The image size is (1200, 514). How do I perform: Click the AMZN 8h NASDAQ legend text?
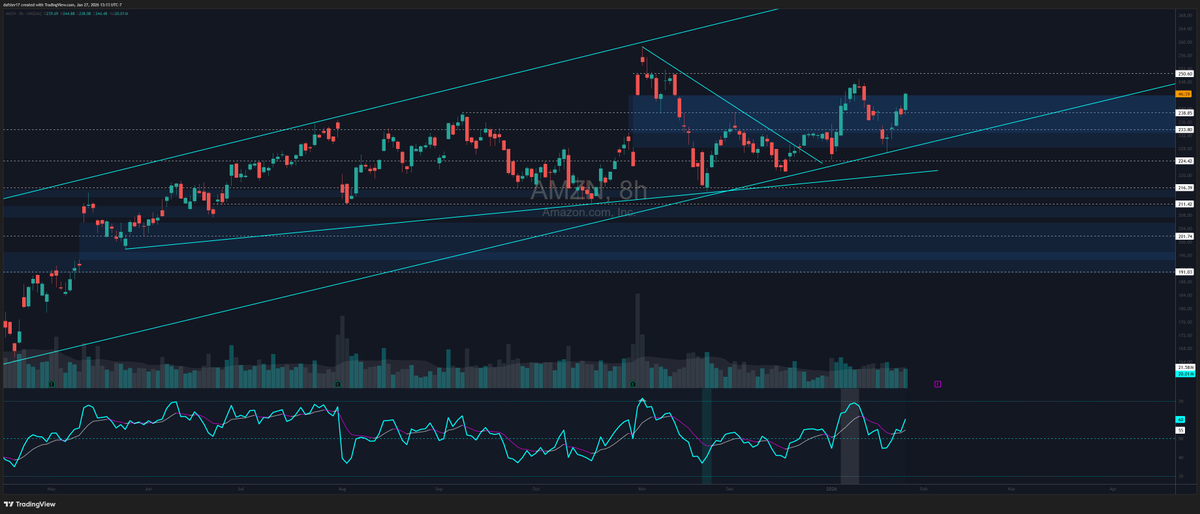pos(23,13)
